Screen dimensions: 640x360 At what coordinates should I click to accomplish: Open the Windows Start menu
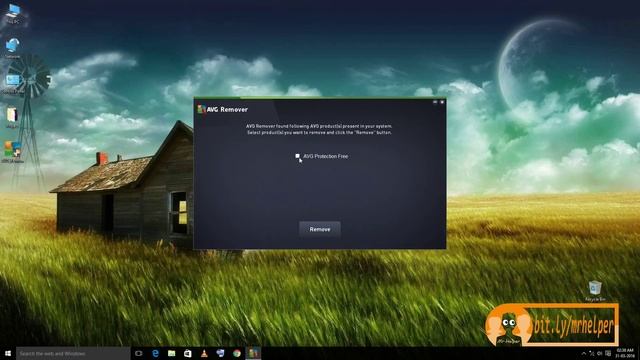(8, 353)
